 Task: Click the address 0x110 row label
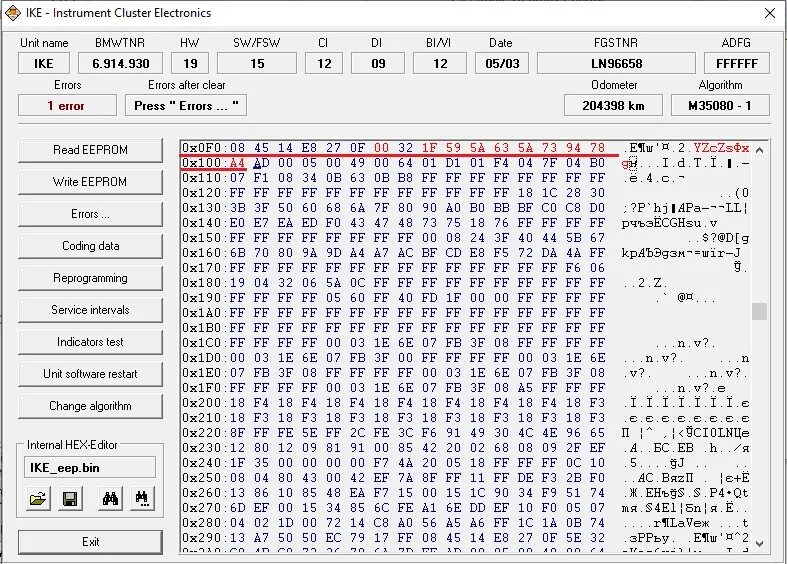203,178
